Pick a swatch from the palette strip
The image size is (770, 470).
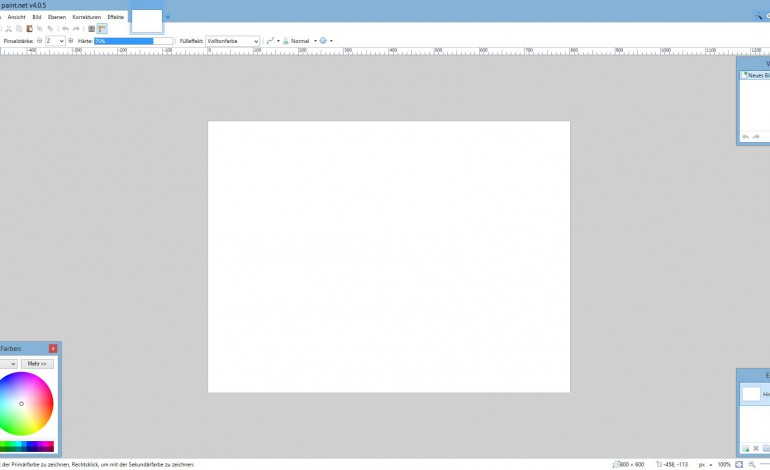tap(27, 446)
